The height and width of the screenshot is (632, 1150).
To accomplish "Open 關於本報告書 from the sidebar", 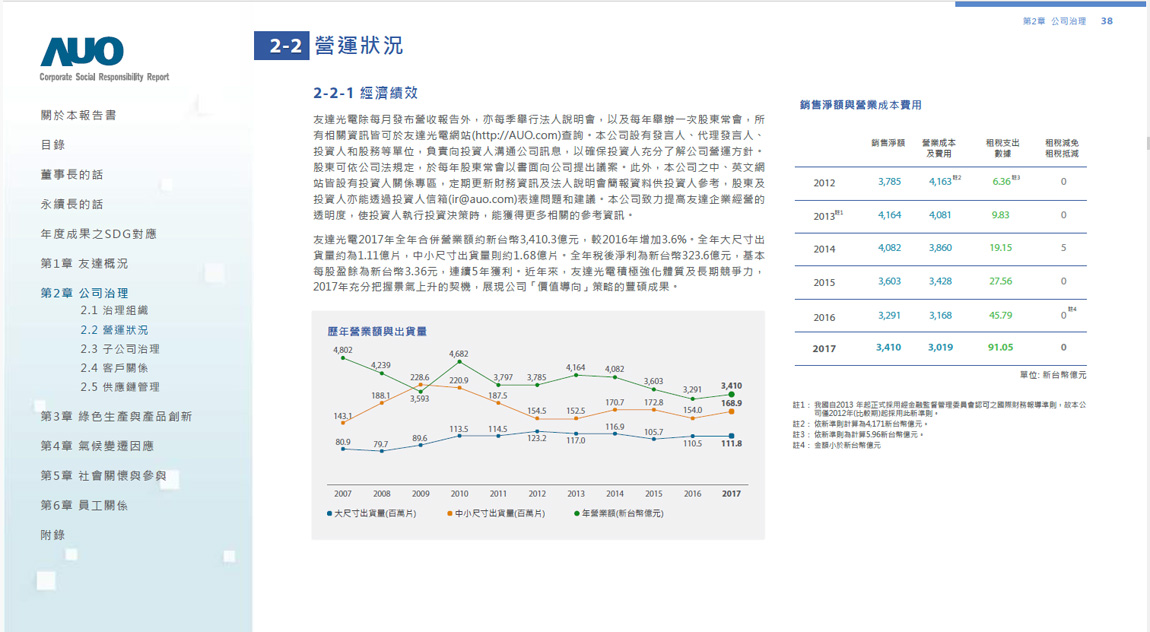I will point(78,115).
